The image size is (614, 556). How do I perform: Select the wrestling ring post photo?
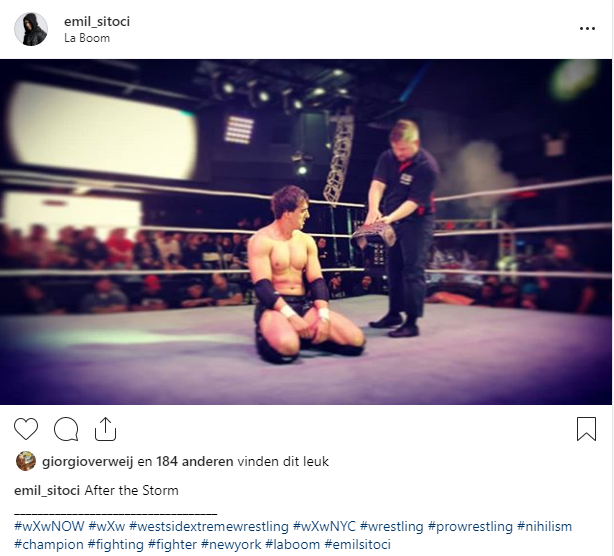[306, 232]
